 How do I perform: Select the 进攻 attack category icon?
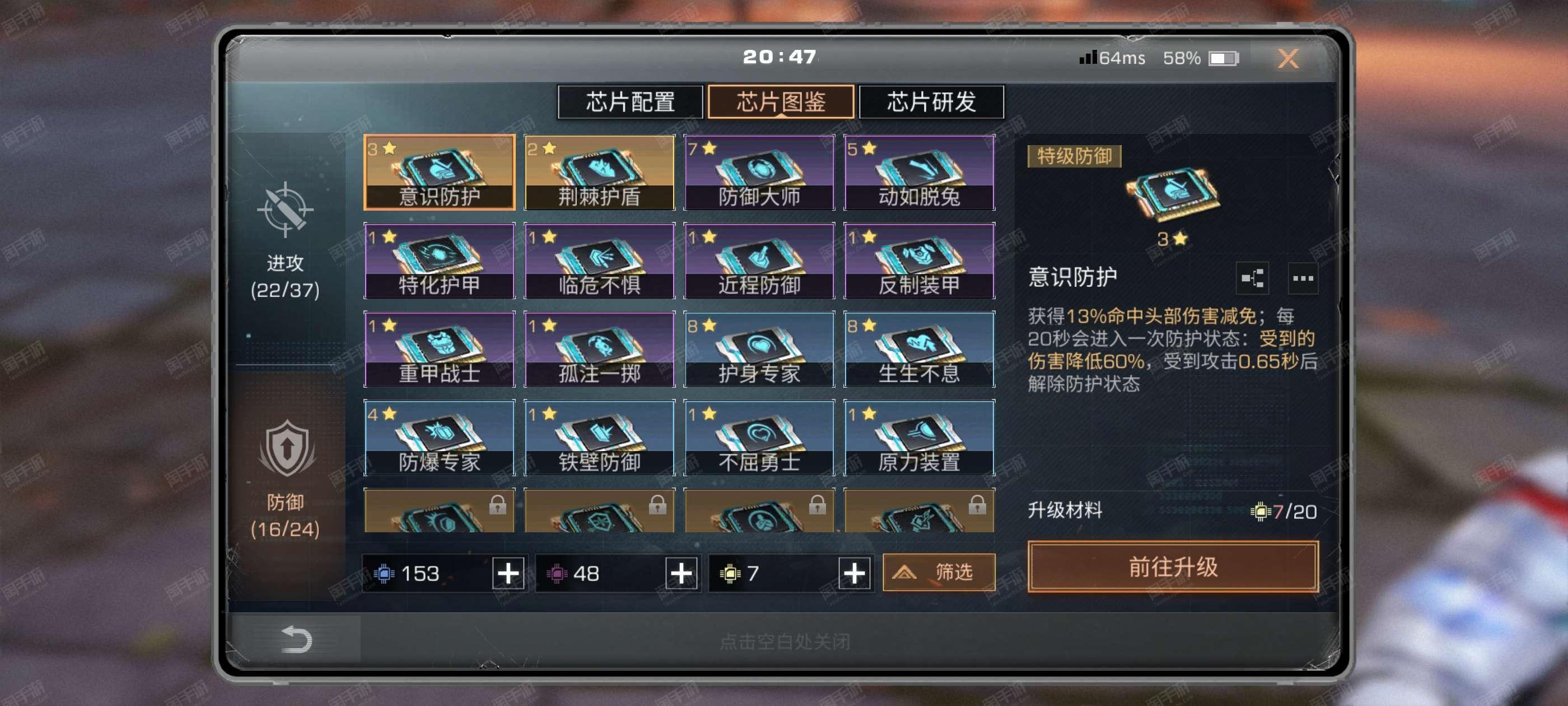285,211
